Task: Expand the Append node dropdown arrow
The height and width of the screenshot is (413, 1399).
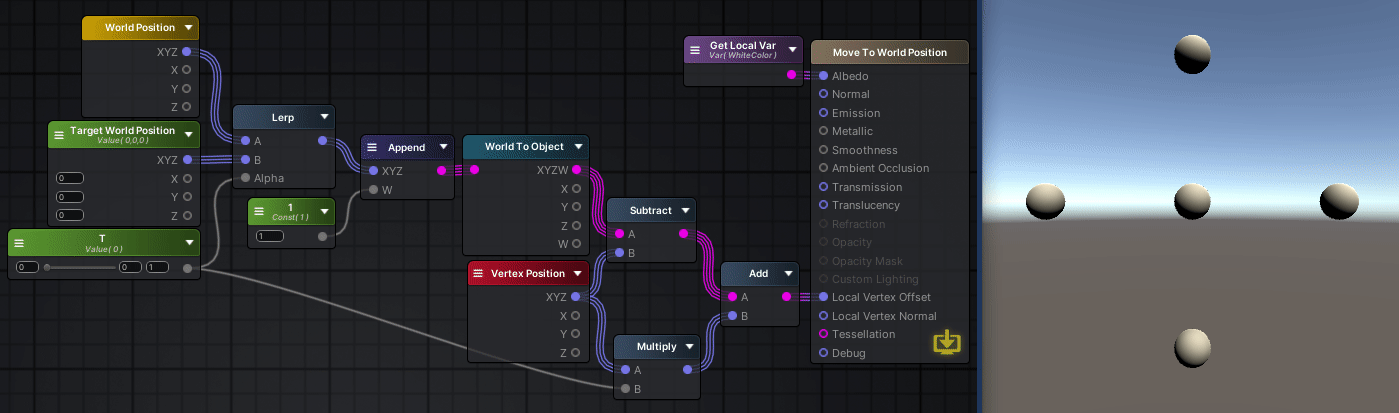Action: point(444,147)
